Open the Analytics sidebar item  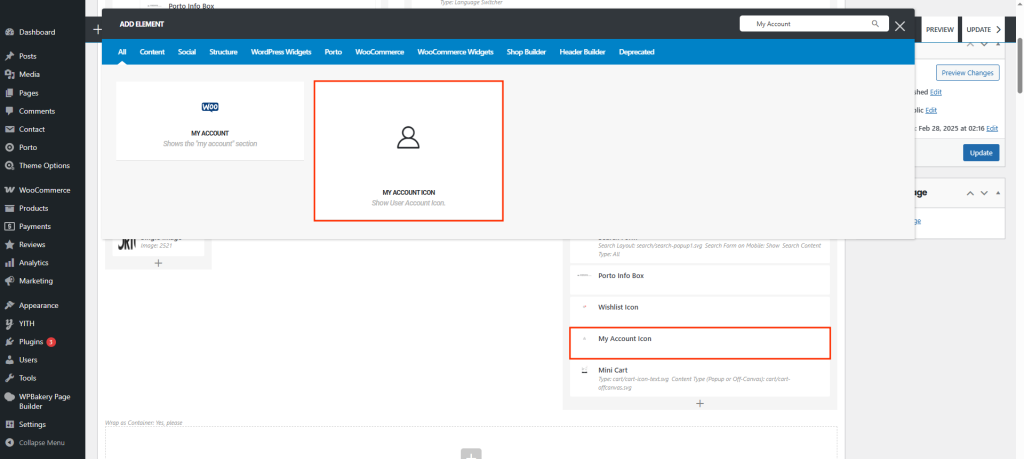[x=33, y=262]
